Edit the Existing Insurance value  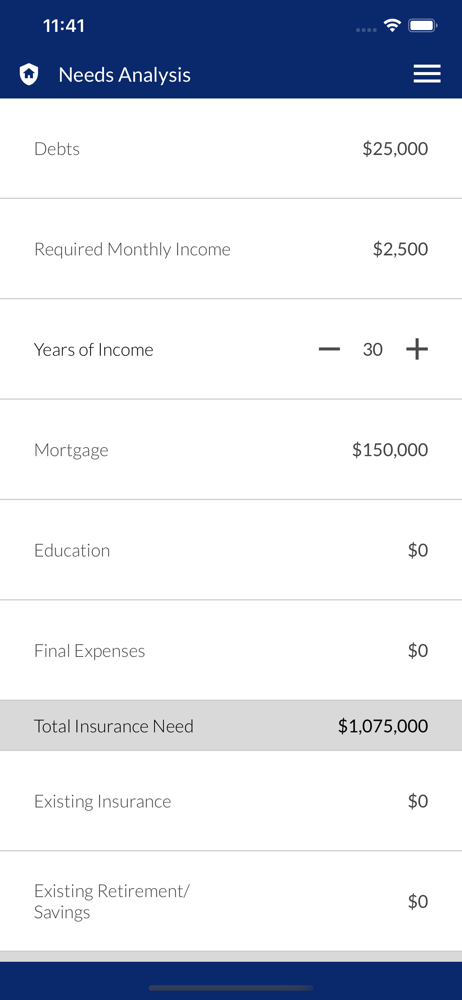(x=418, y=801)
